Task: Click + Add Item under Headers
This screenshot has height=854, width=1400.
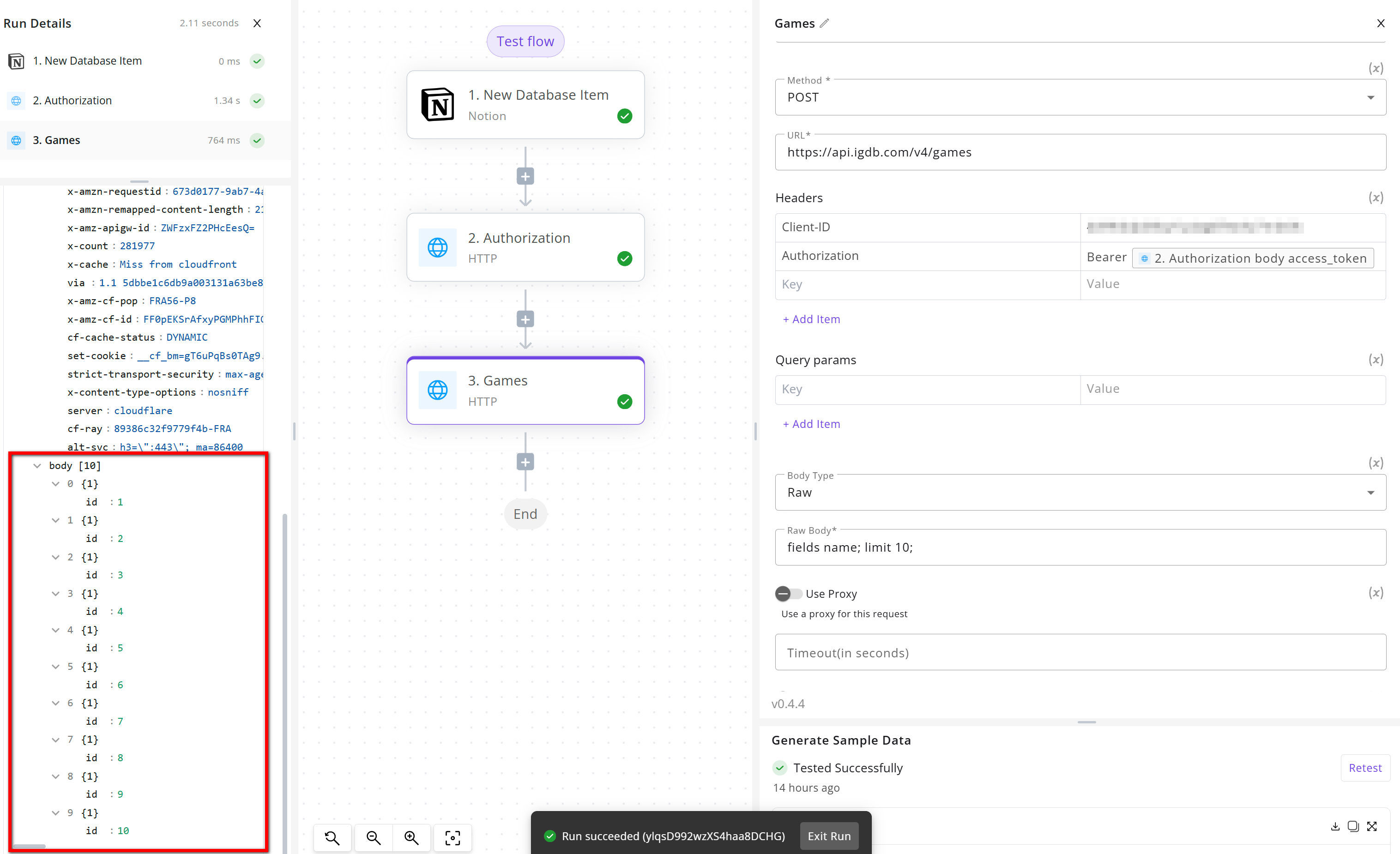Action: (x=811, y=319)
